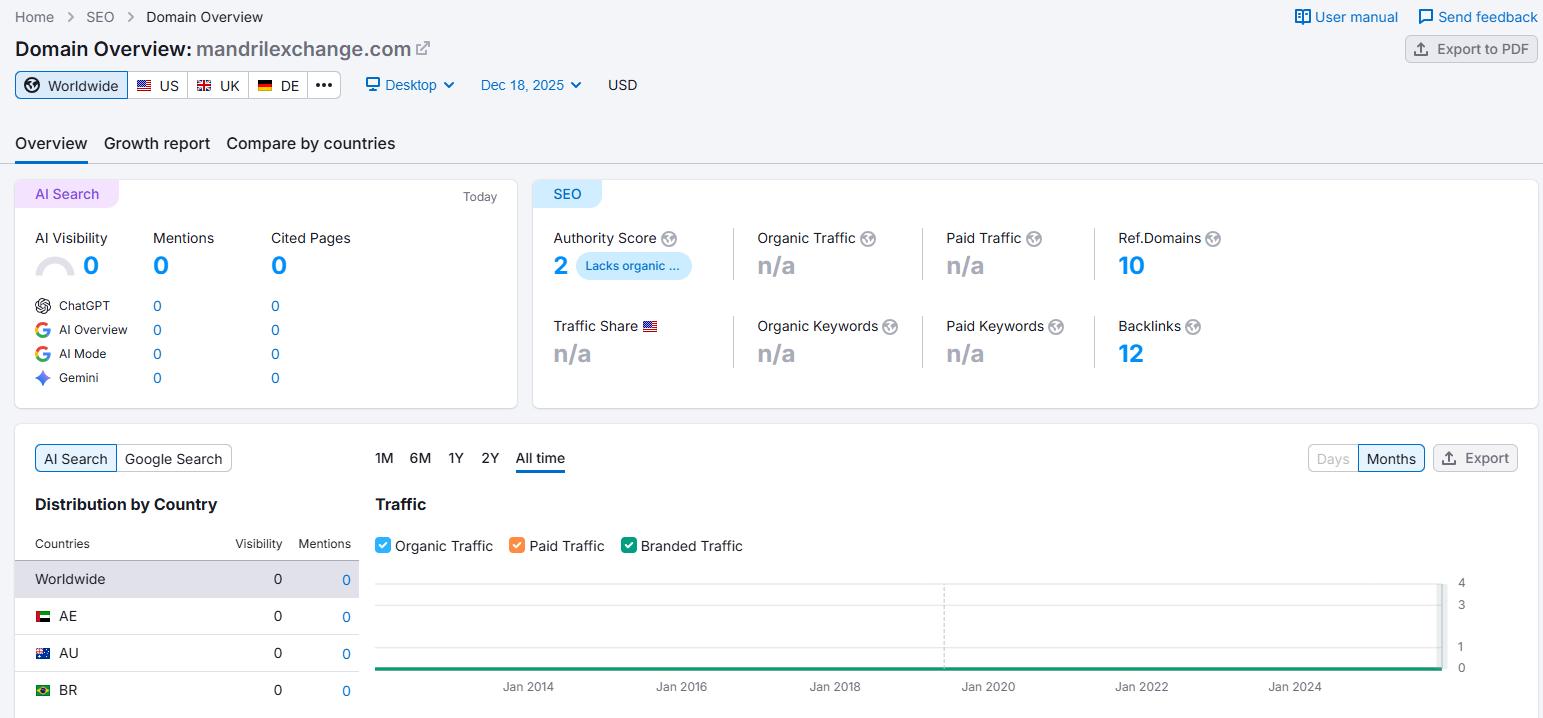Click globe icon next to Paid Keywords
The height and width of the screenshot is (718, 1543).
point(1056,327)
